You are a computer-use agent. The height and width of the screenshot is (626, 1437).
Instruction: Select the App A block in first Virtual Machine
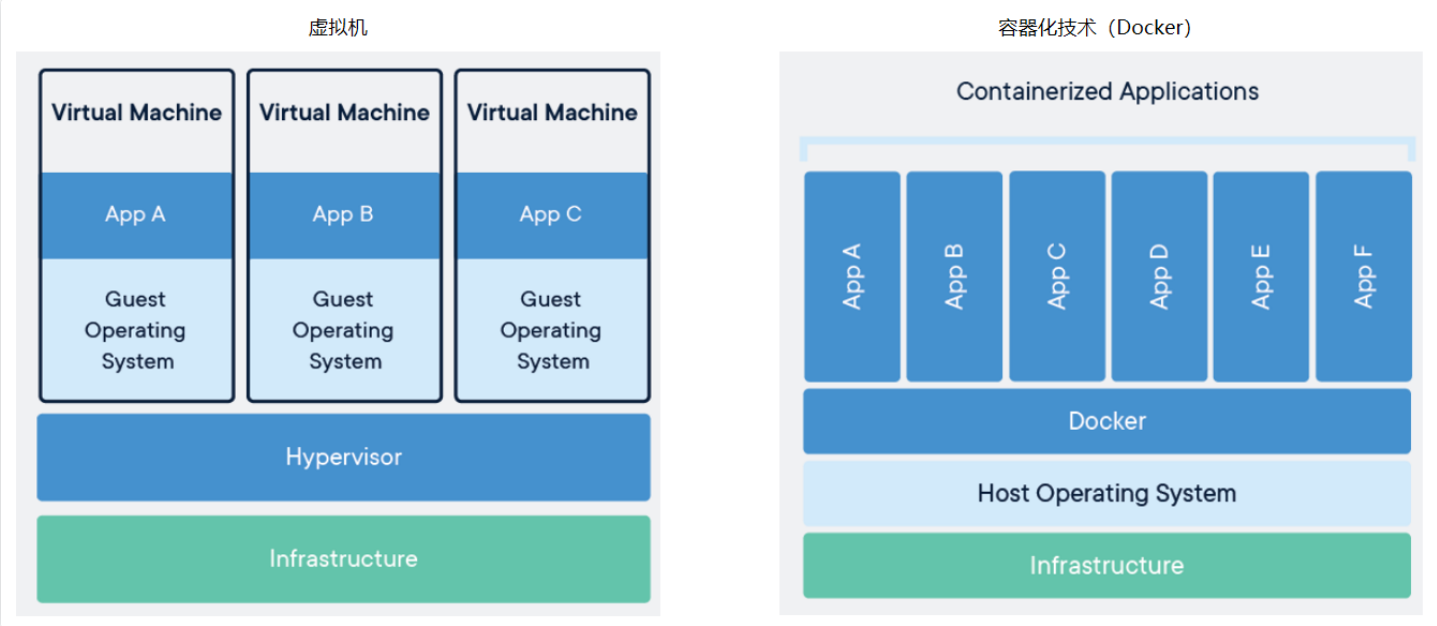tap(136, 215)
